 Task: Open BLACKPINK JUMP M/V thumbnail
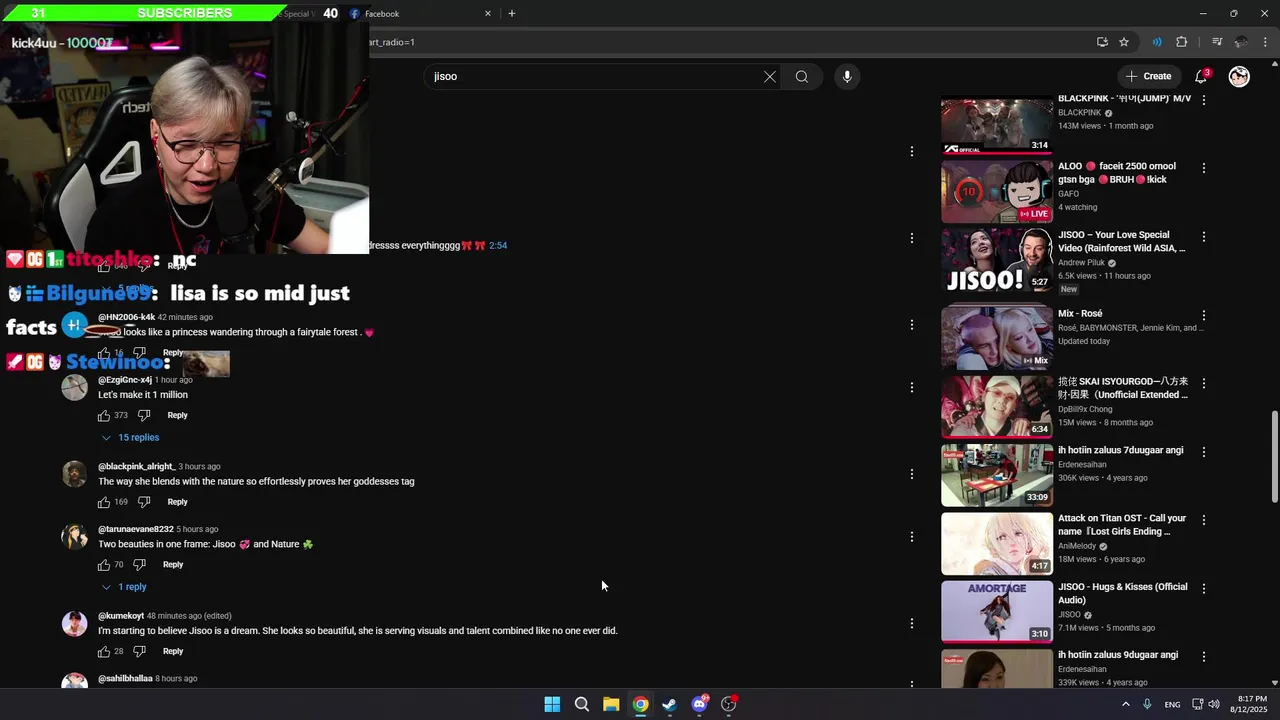click(997, 124)
